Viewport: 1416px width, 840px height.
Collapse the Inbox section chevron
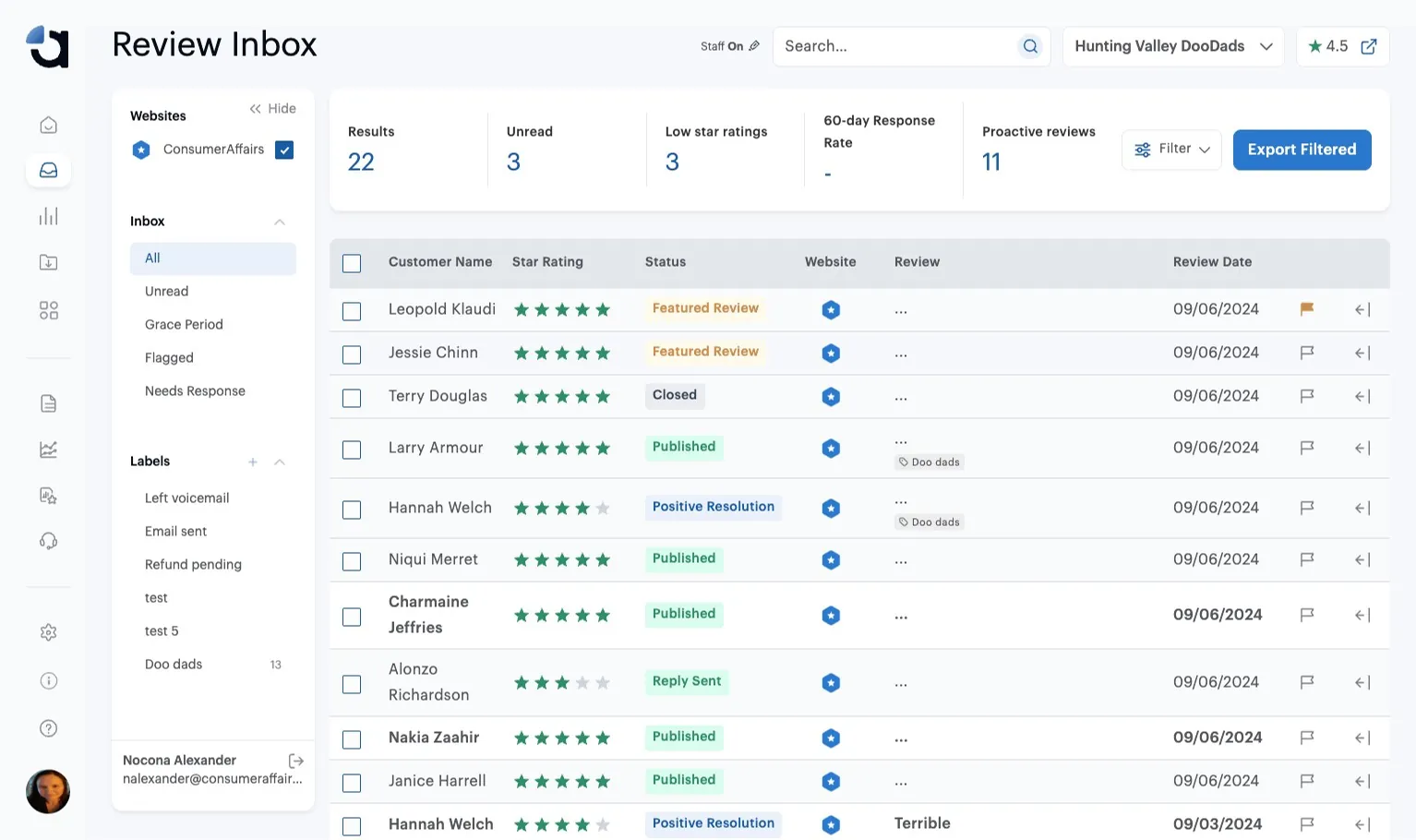point(280,222)
